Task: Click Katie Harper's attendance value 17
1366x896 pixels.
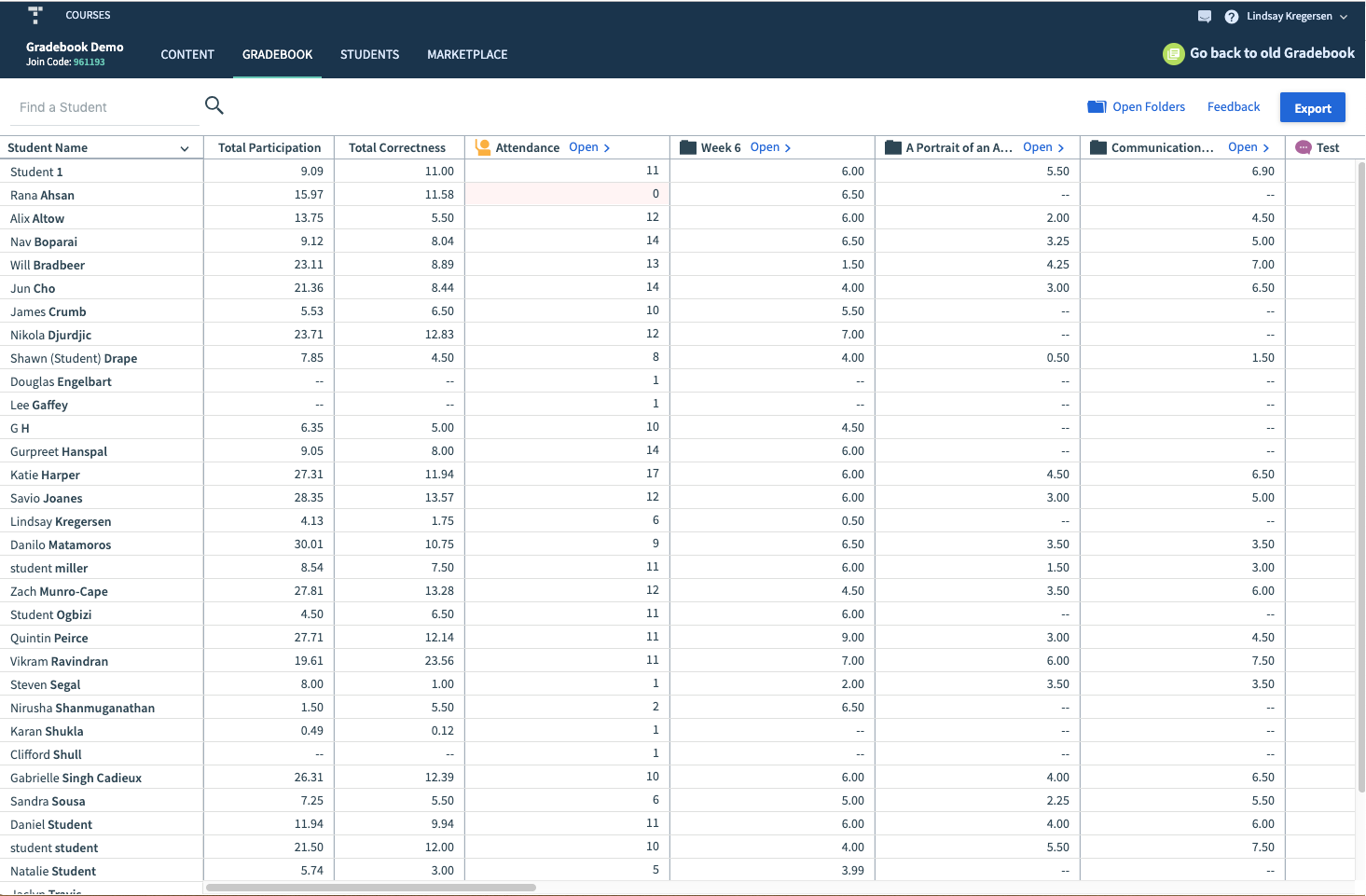Action: [x=653, y=474]
